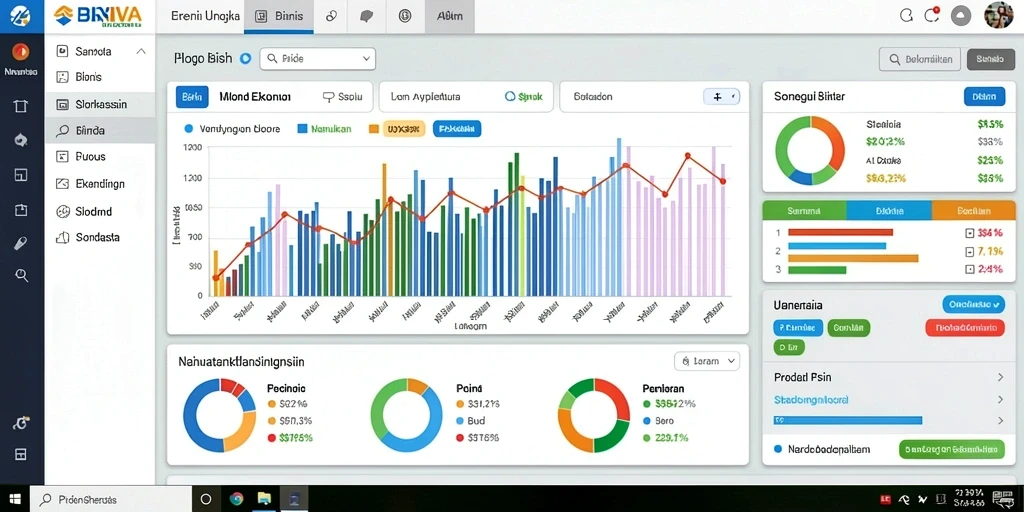Screen dimensions: 1024x512
Task: Click the blue button in Sonegui Biinter card
Action: tap(984, 96)
